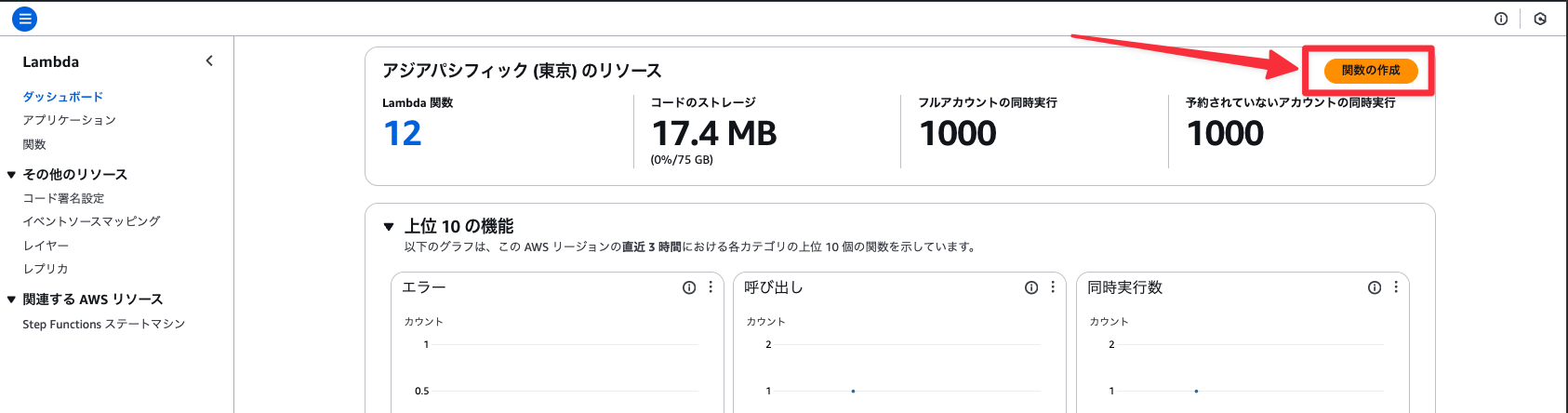Open レプリカ in the sidebar
This screenshot has width=1568, height=413.
point(46,269)
